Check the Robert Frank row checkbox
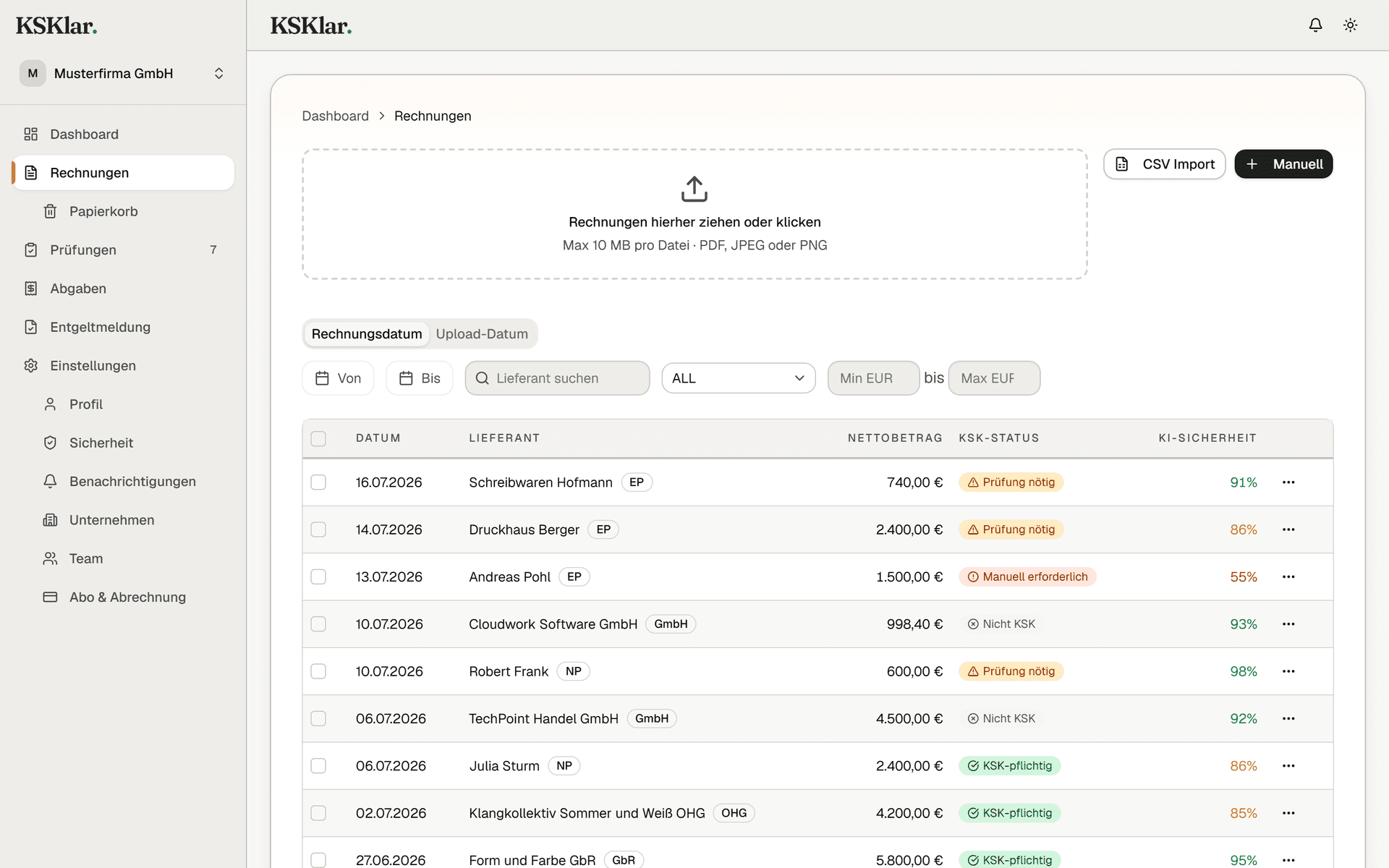 pos(318,671)
